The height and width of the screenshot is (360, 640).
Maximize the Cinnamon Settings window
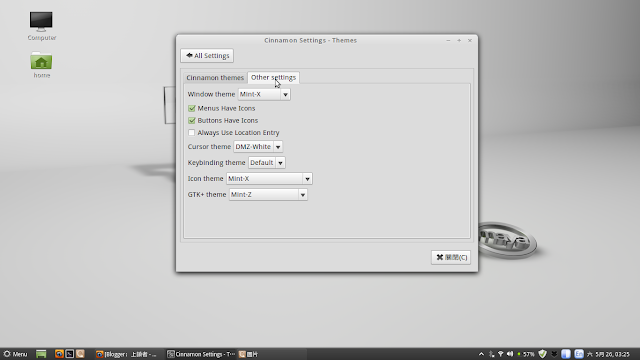click(x=459, y=40)
